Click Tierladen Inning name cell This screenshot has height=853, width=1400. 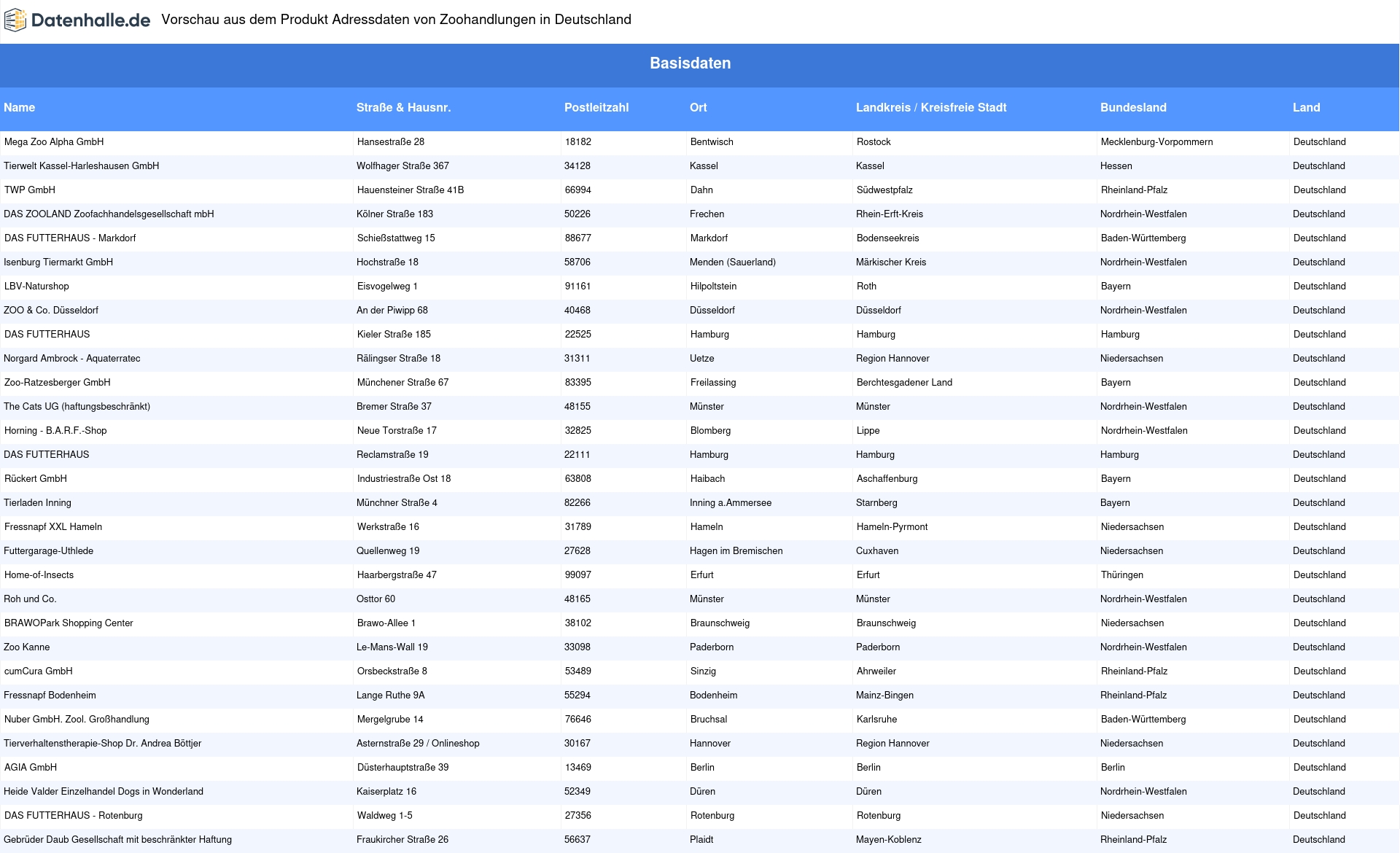(x=37, y=503)
